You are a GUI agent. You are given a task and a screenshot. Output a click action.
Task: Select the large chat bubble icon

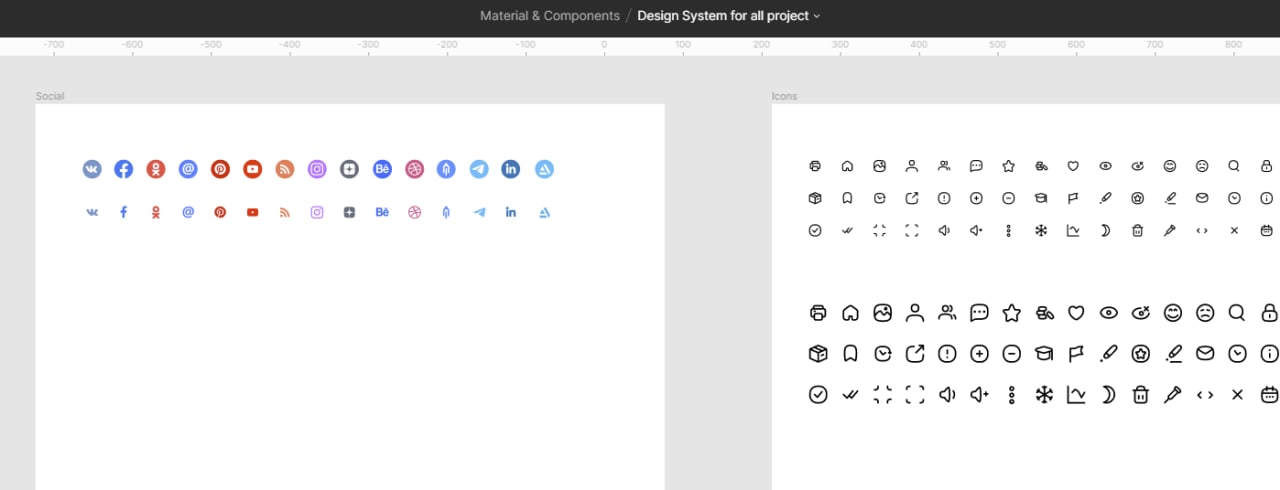(x=979, y=313)
